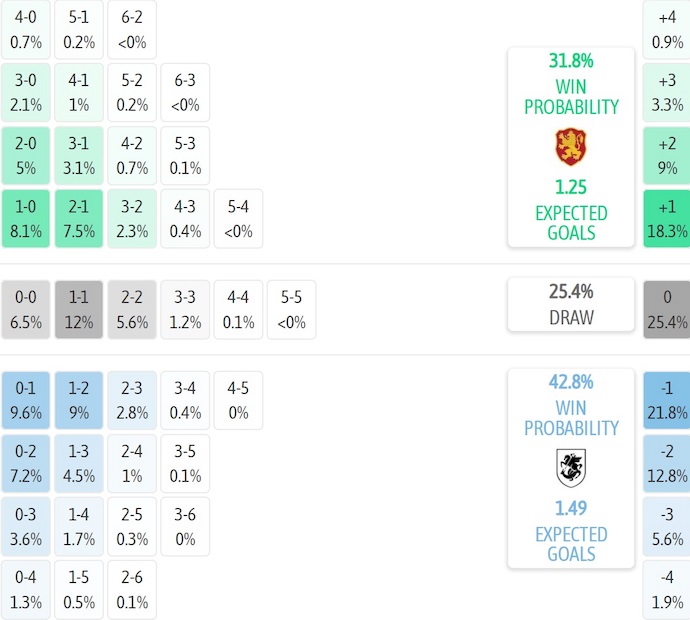Click the 31.8% win probability text
690x620 pixels.
point(570,60)
